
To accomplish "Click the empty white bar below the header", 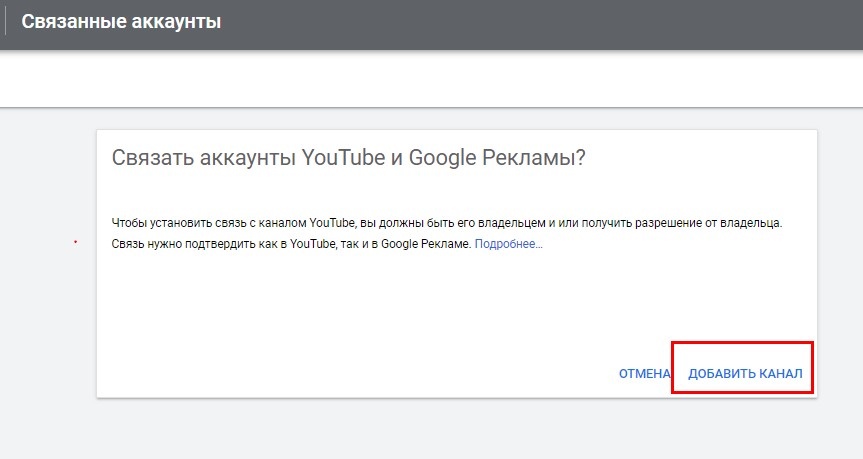I will [432, 79].
